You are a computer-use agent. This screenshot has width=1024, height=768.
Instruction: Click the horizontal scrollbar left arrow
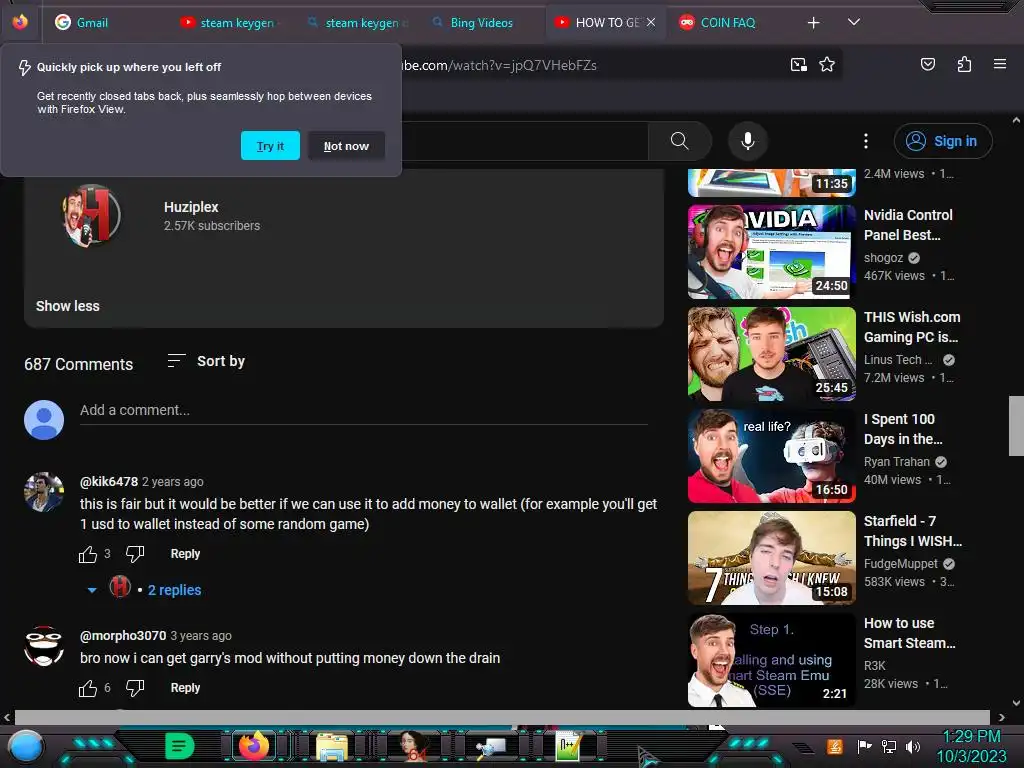click(x=7, y=717)
